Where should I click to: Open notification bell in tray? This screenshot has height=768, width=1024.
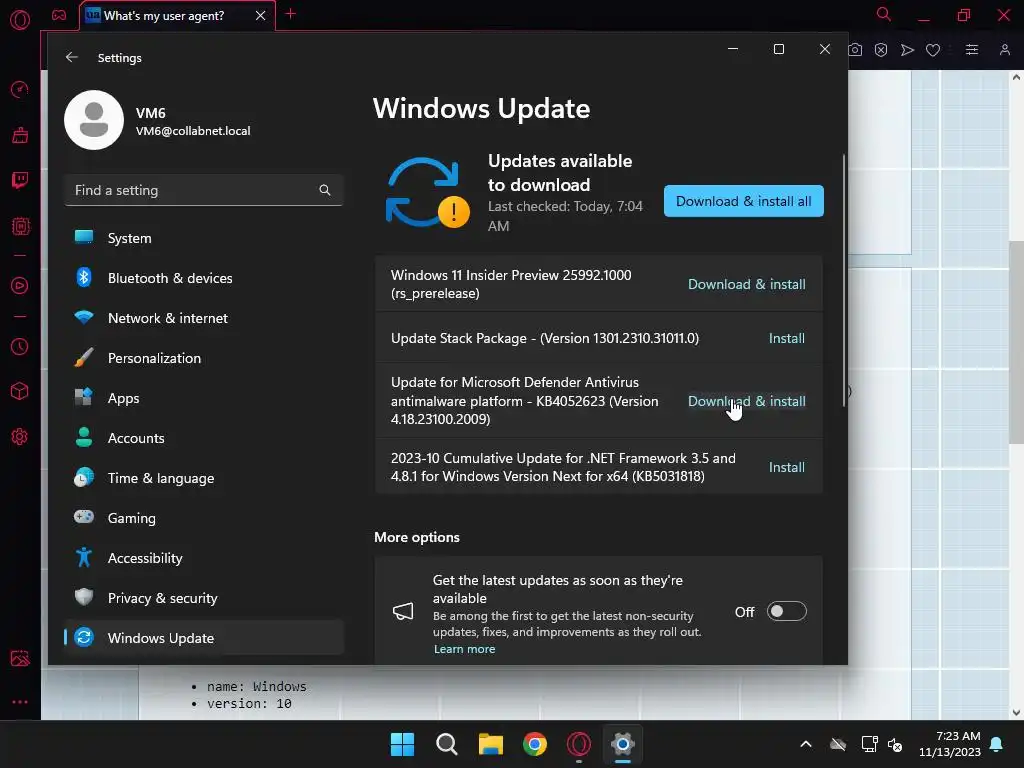(997, 744)
